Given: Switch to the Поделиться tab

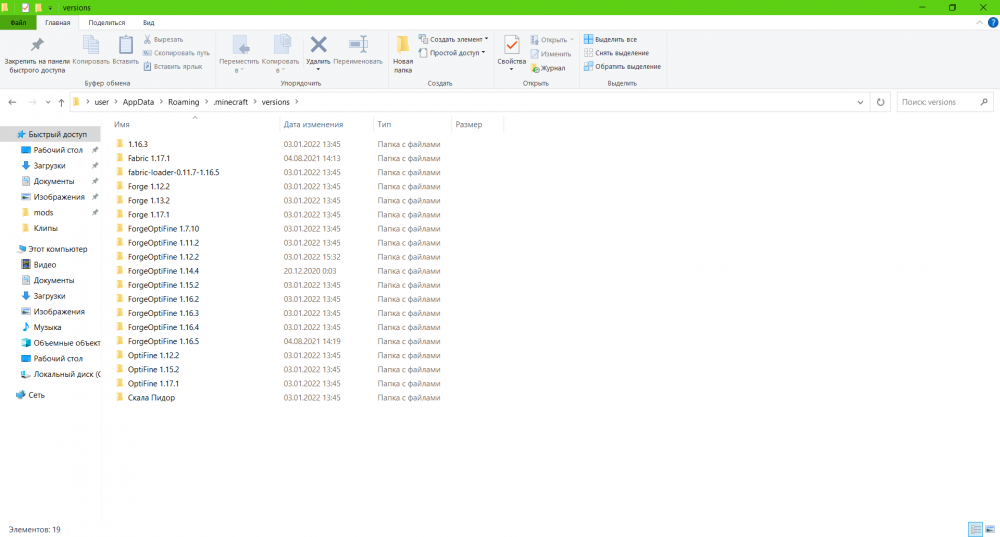Looking at the screenshot, I should [x=107, y=22].
